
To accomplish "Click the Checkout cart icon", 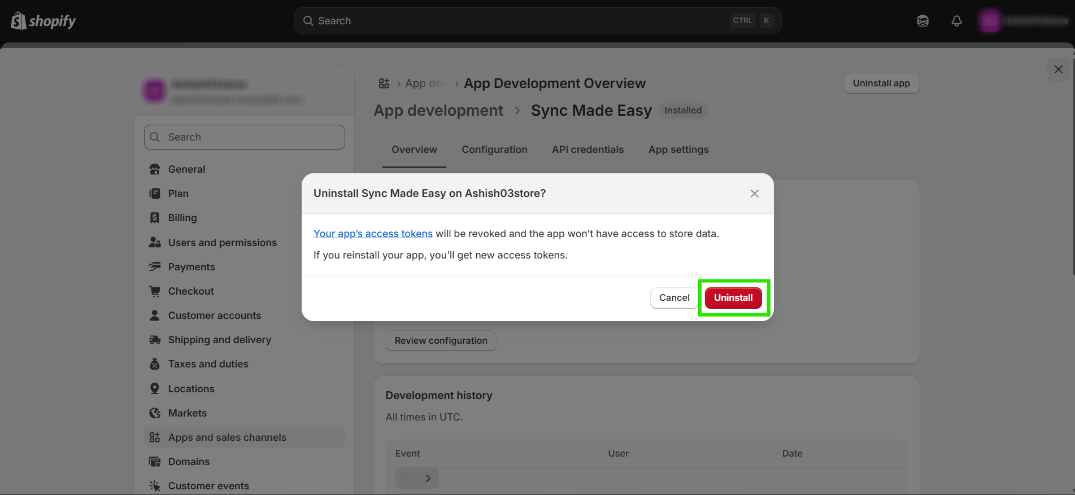I will pos(155,291).
